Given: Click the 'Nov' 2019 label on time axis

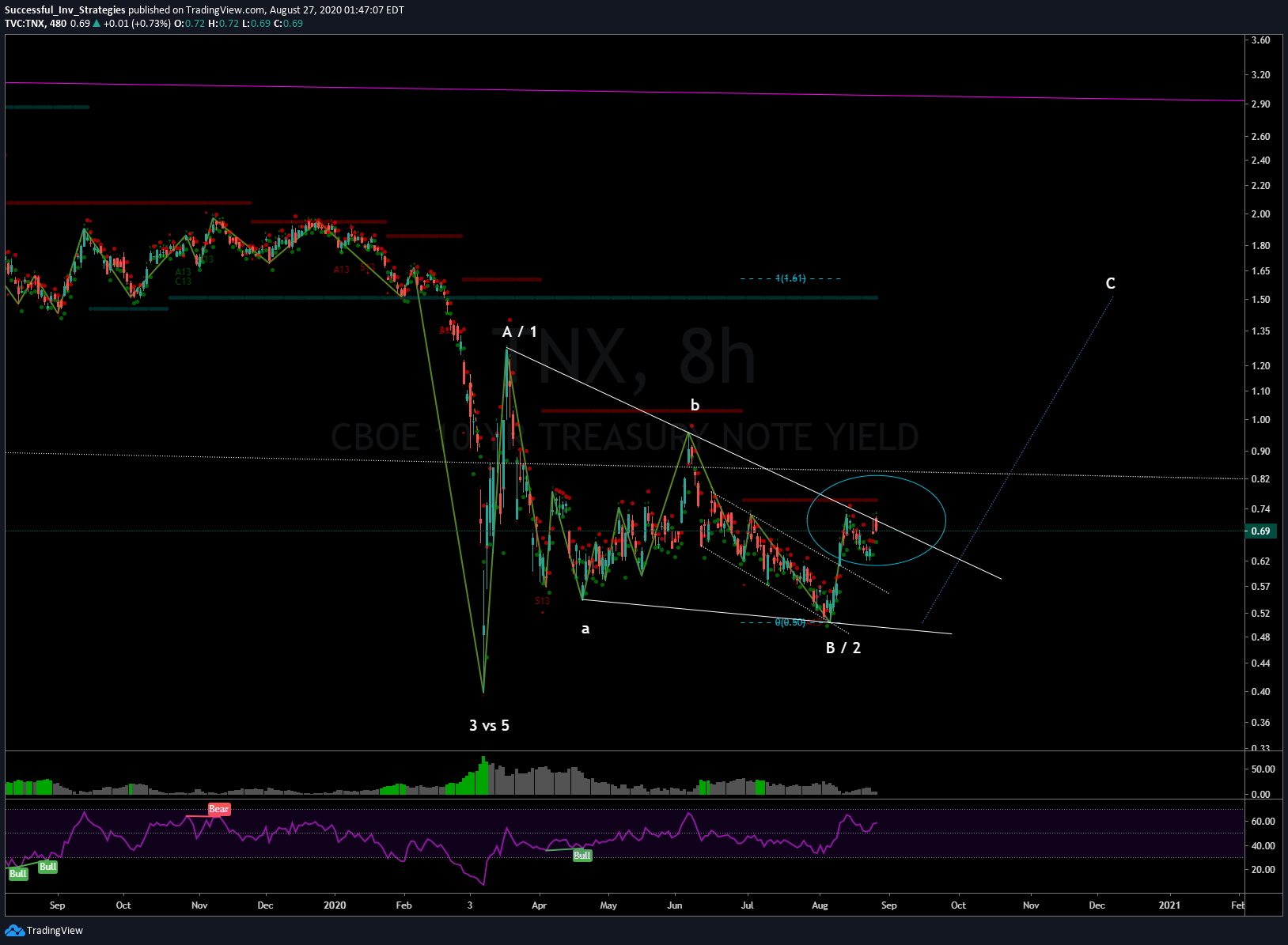Looking at the screenshot, I should [x=199, y=905].
